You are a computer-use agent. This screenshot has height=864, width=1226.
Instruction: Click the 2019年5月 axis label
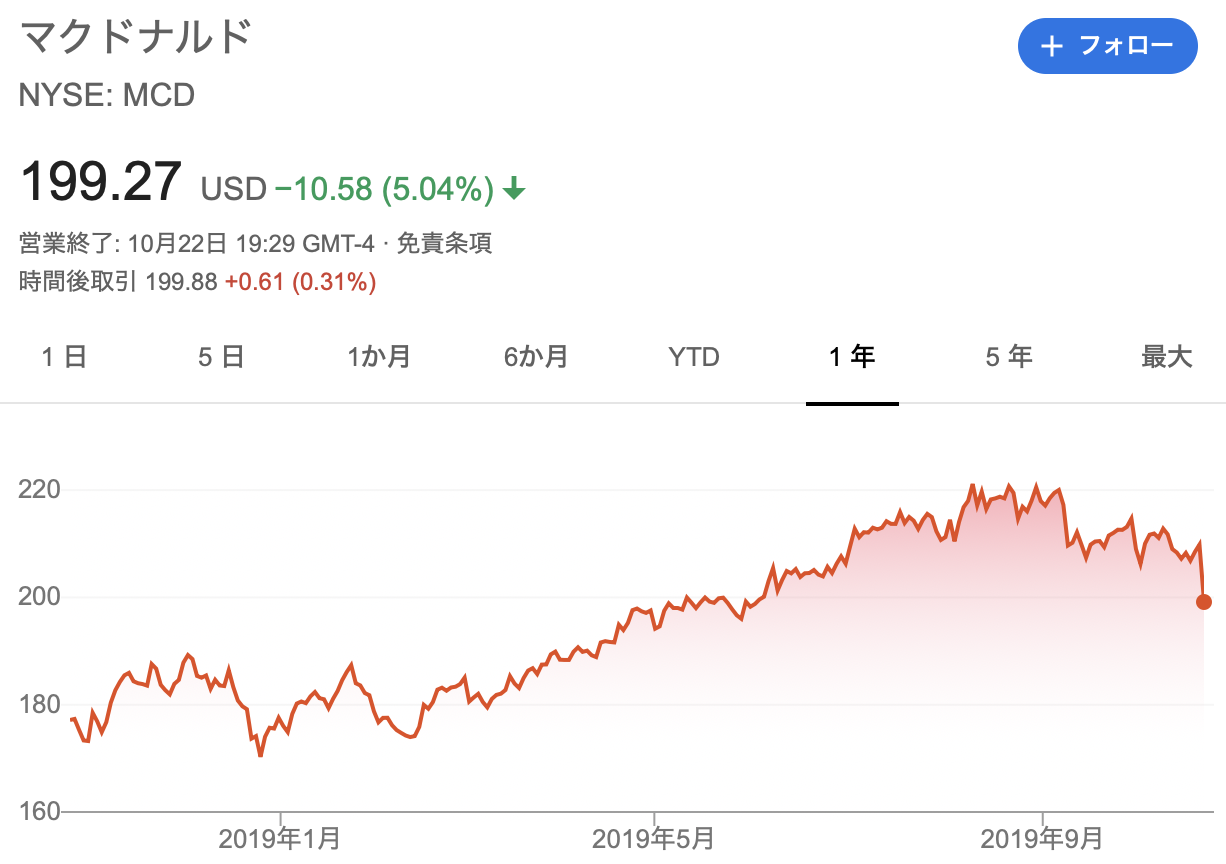tap(653, 838)
